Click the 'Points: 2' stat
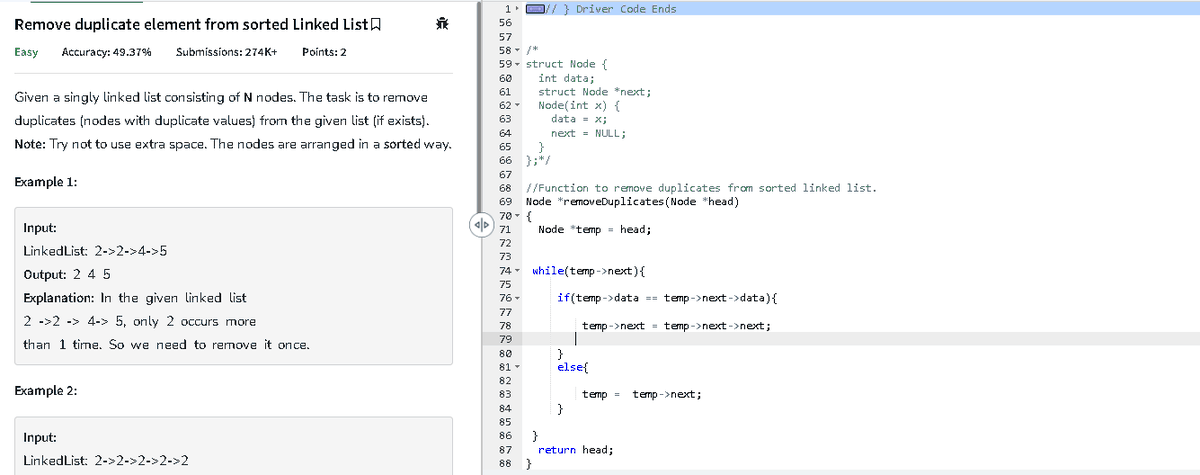 (324, 52)
